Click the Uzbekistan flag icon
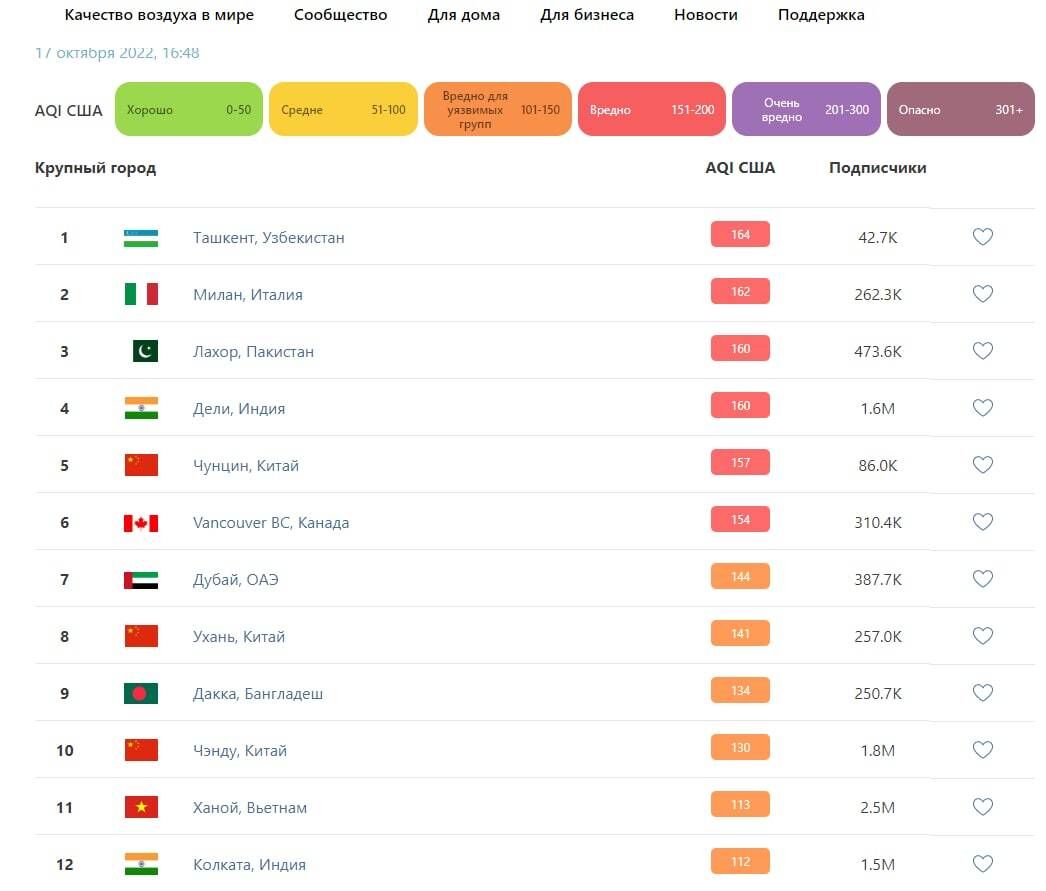1046x891 pixels. pos(141,238)
